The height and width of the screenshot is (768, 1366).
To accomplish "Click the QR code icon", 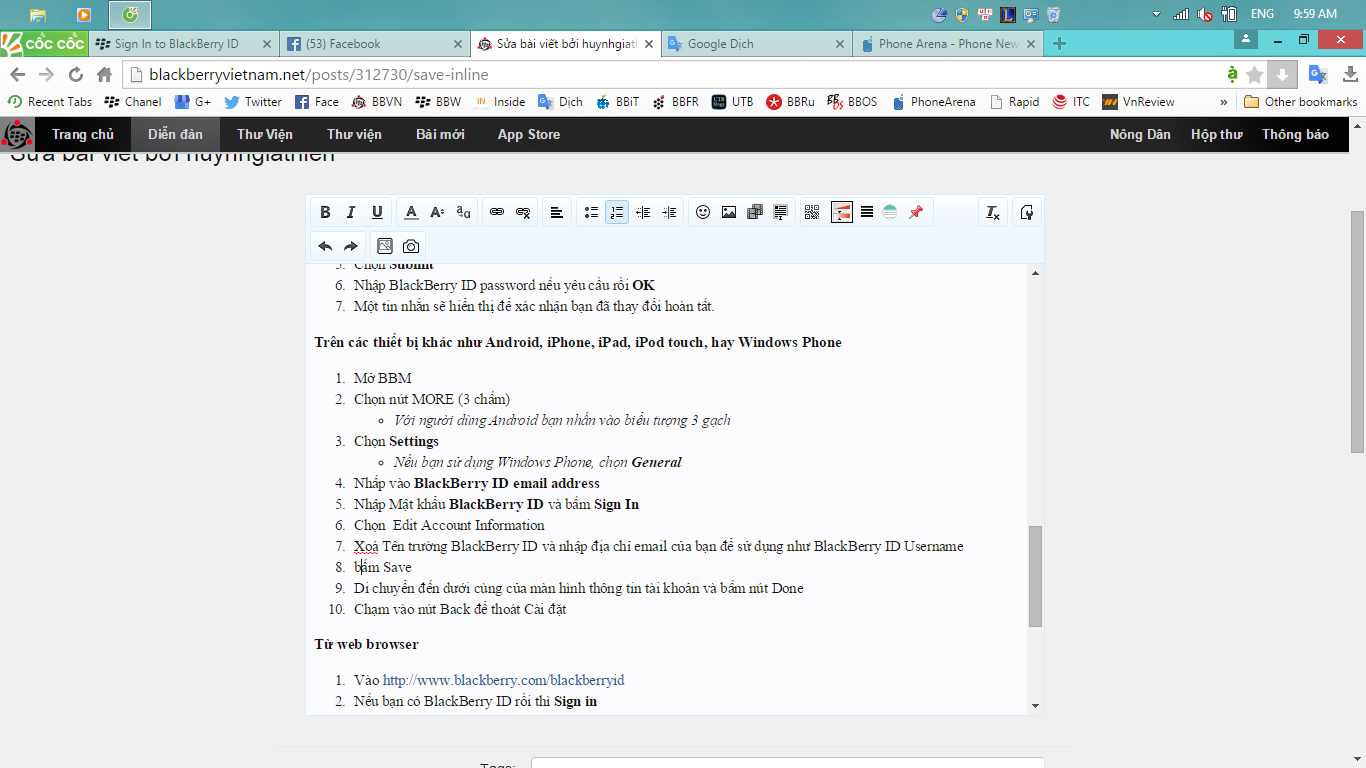I will (x=812, y=212).
